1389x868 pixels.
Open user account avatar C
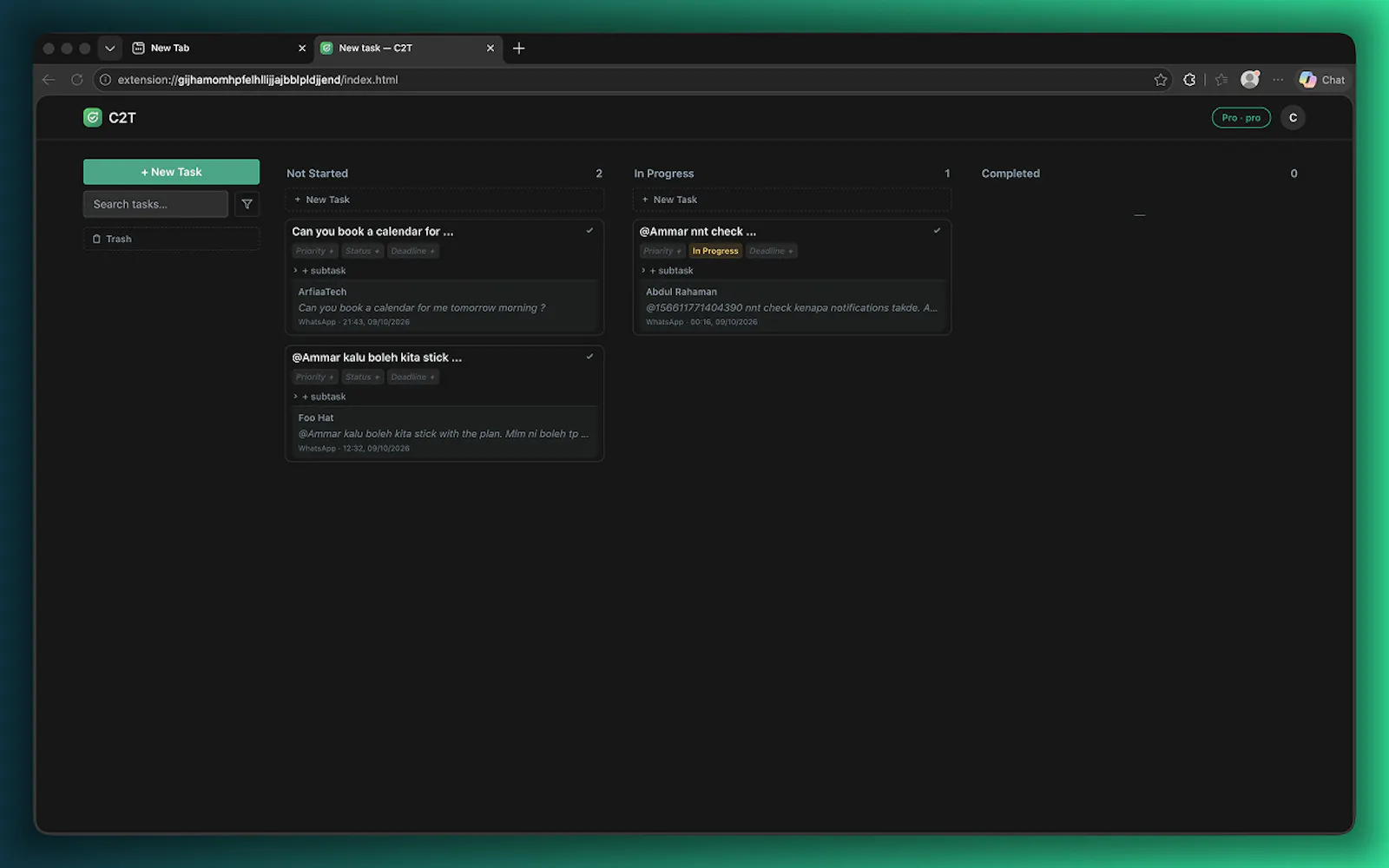[x=1293, y=118]
